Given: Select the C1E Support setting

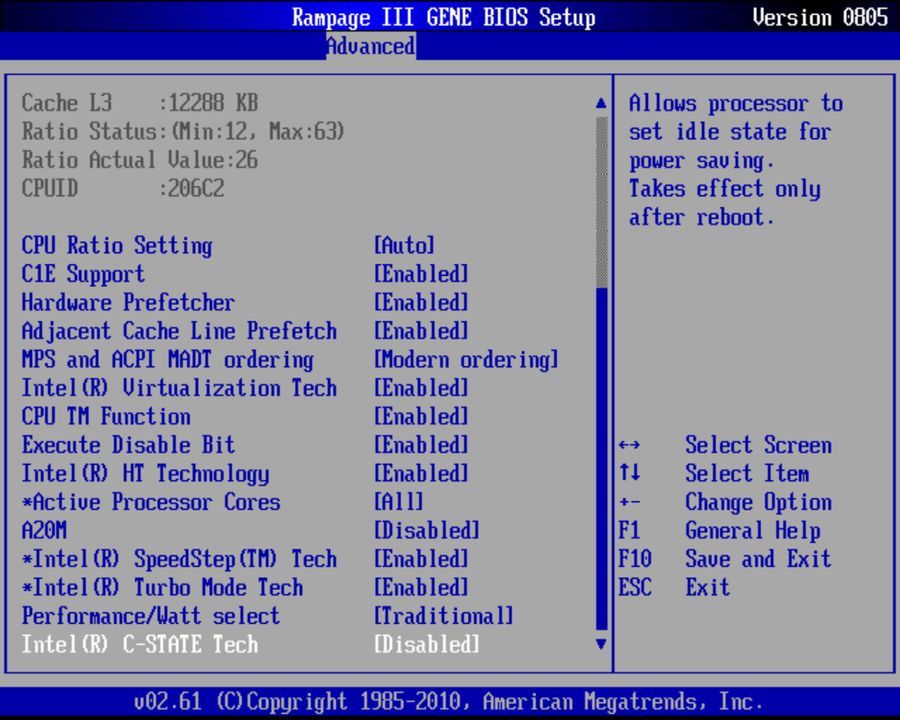Looking at the screenshot, I should click(x=83, y=274).
